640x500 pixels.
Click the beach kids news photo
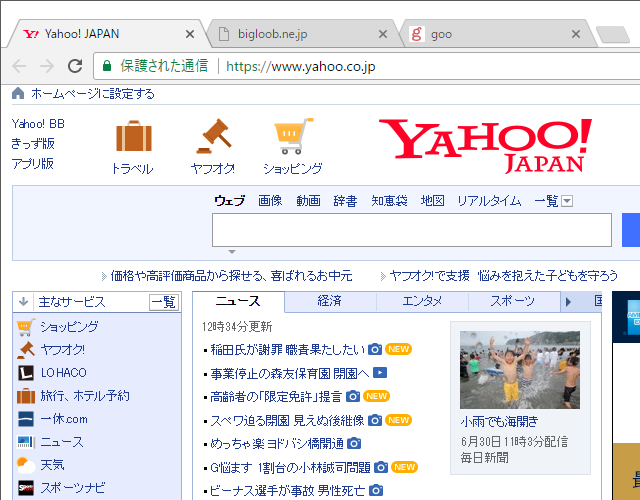click(520, 370)
